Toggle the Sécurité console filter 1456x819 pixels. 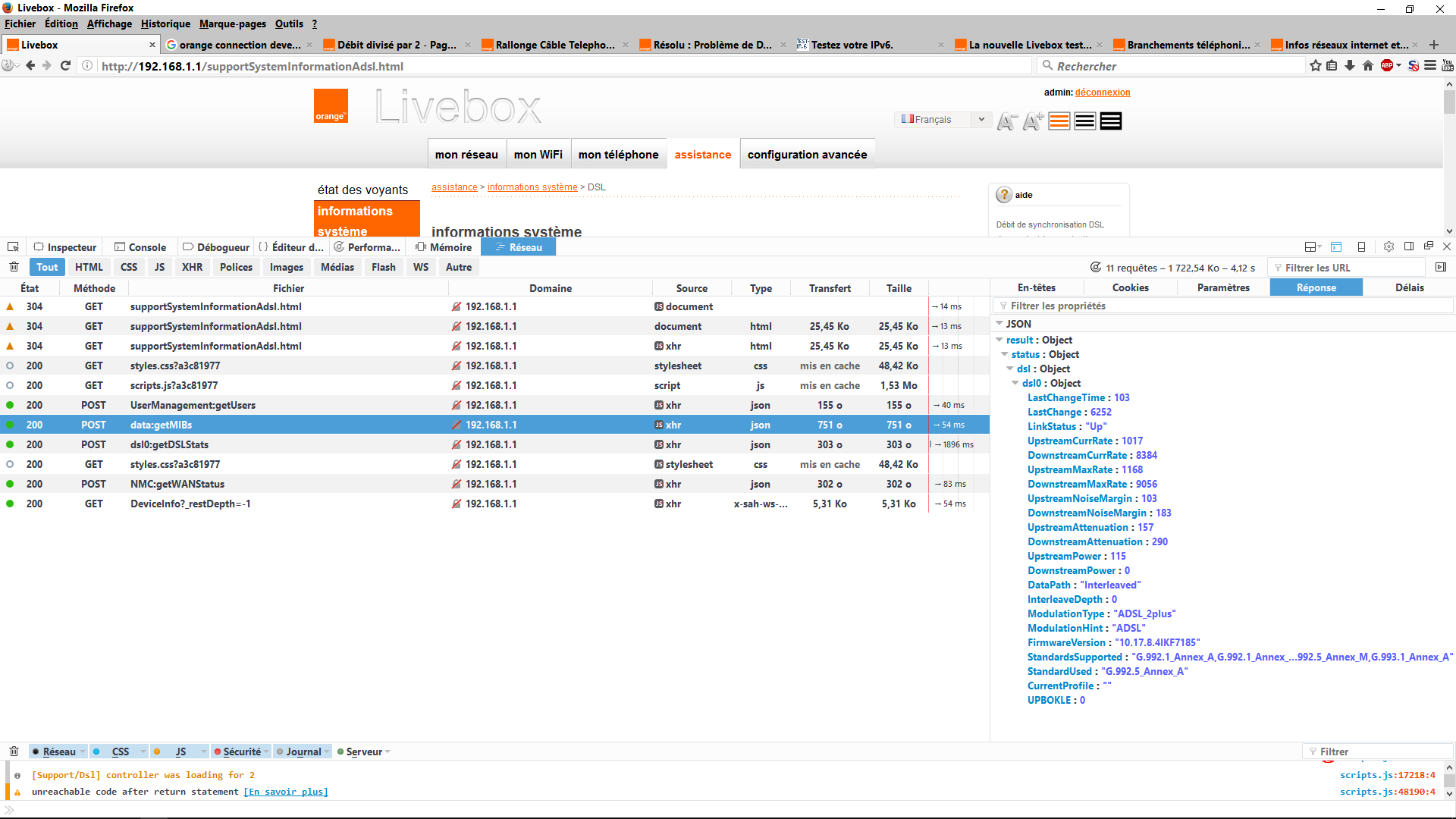(241, 752)
